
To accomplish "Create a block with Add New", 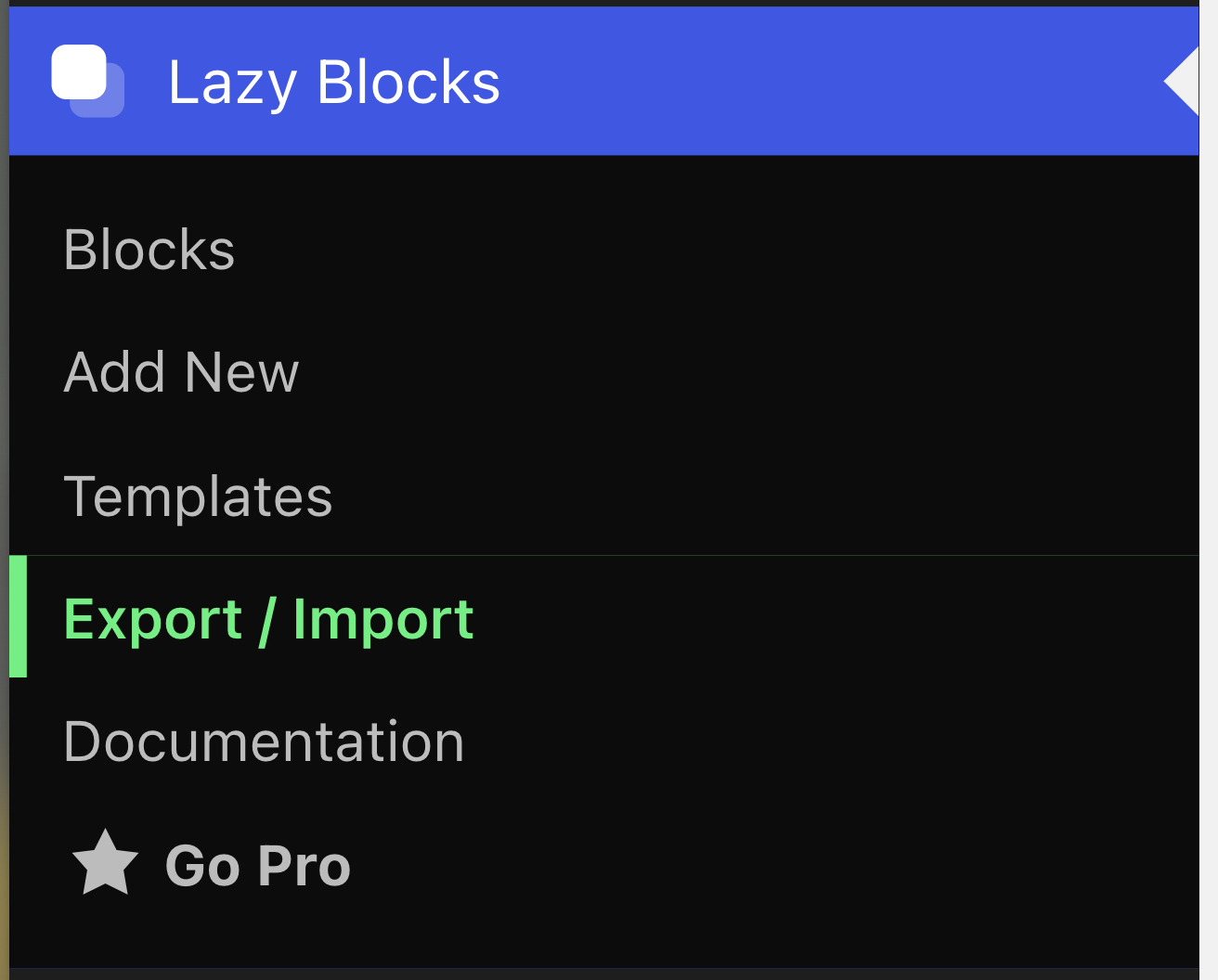I will 181,372.
